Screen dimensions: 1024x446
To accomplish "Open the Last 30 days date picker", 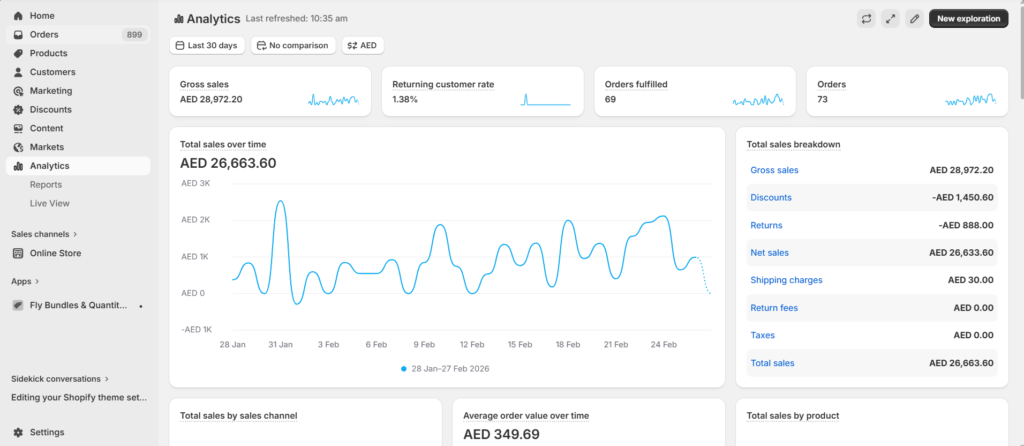I will 207,45.
